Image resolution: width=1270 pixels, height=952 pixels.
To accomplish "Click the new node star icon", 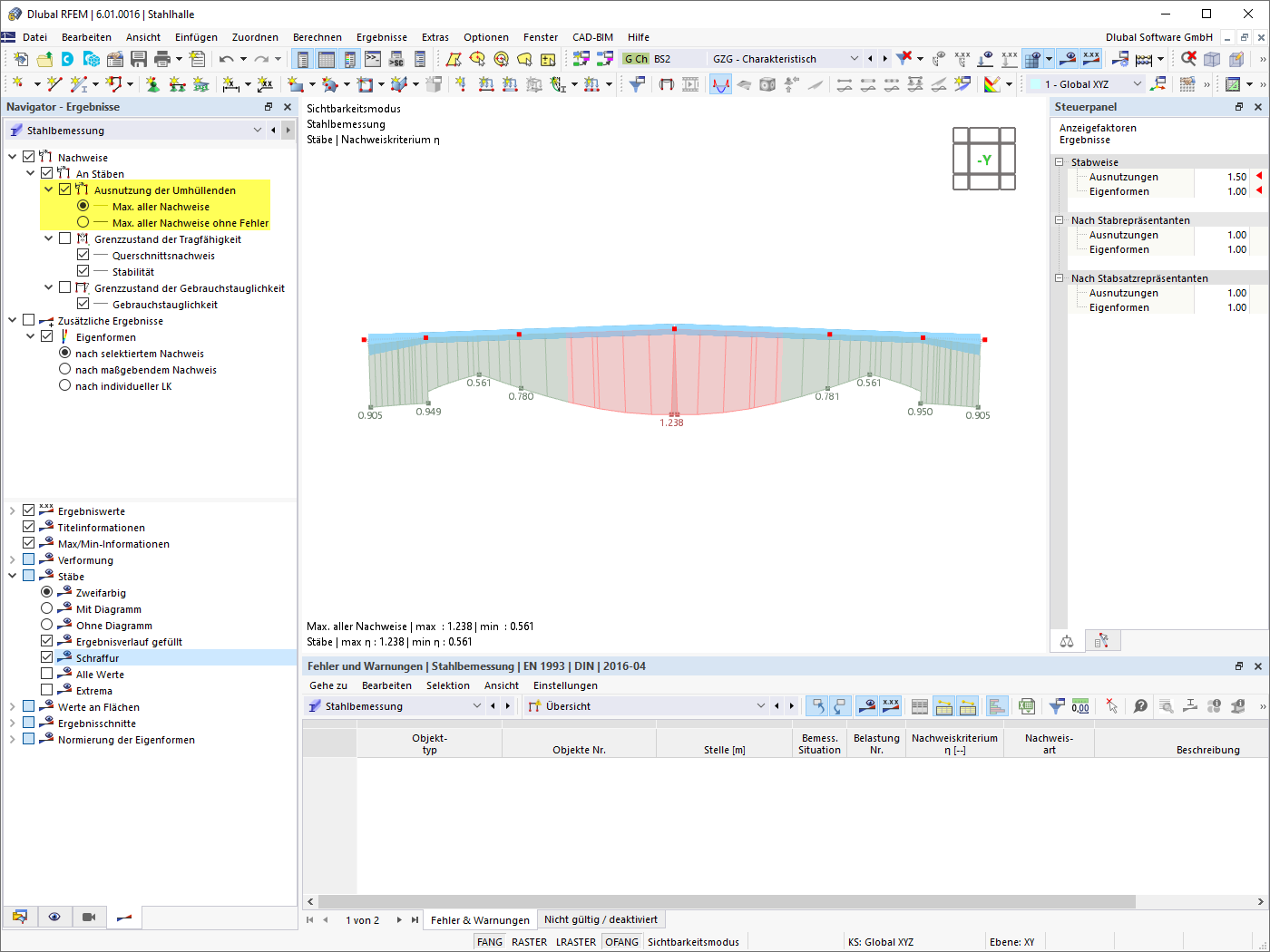I will click(18, 84).
